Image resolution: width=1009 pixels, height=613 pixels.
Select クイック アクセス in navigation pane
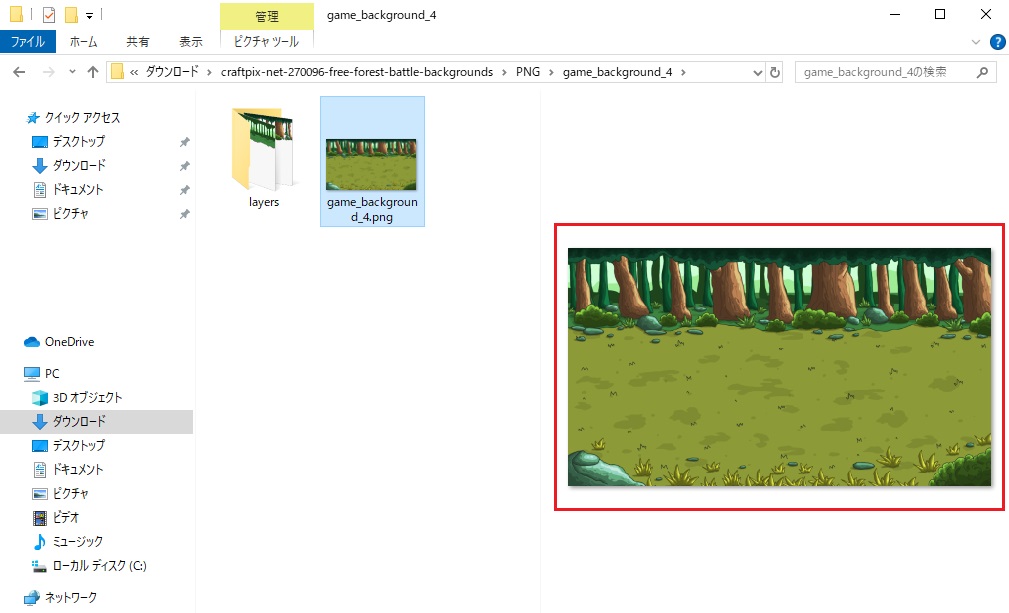click(73, 118)
